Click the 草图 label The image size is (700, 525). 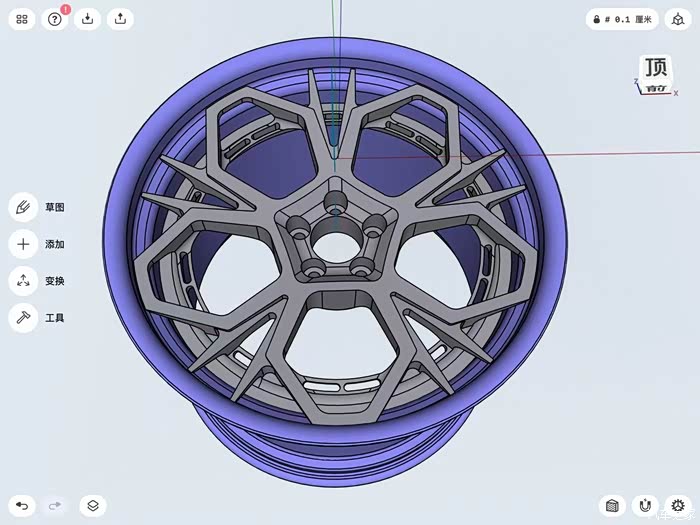coord(54,207)
